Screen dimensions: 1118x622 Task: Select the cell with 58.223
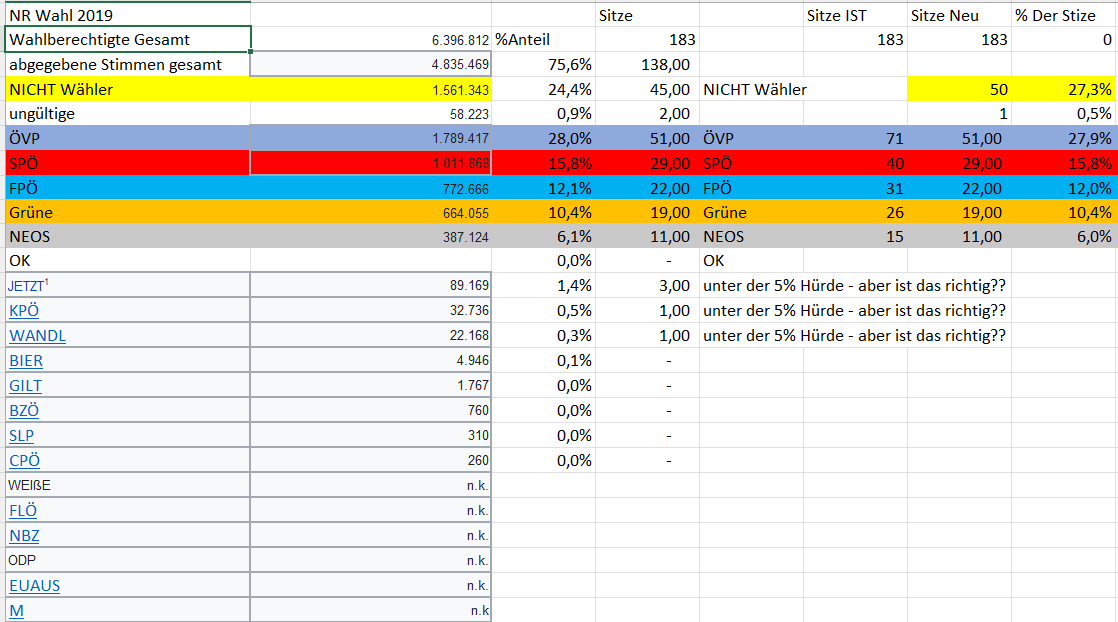pos(371,113)
